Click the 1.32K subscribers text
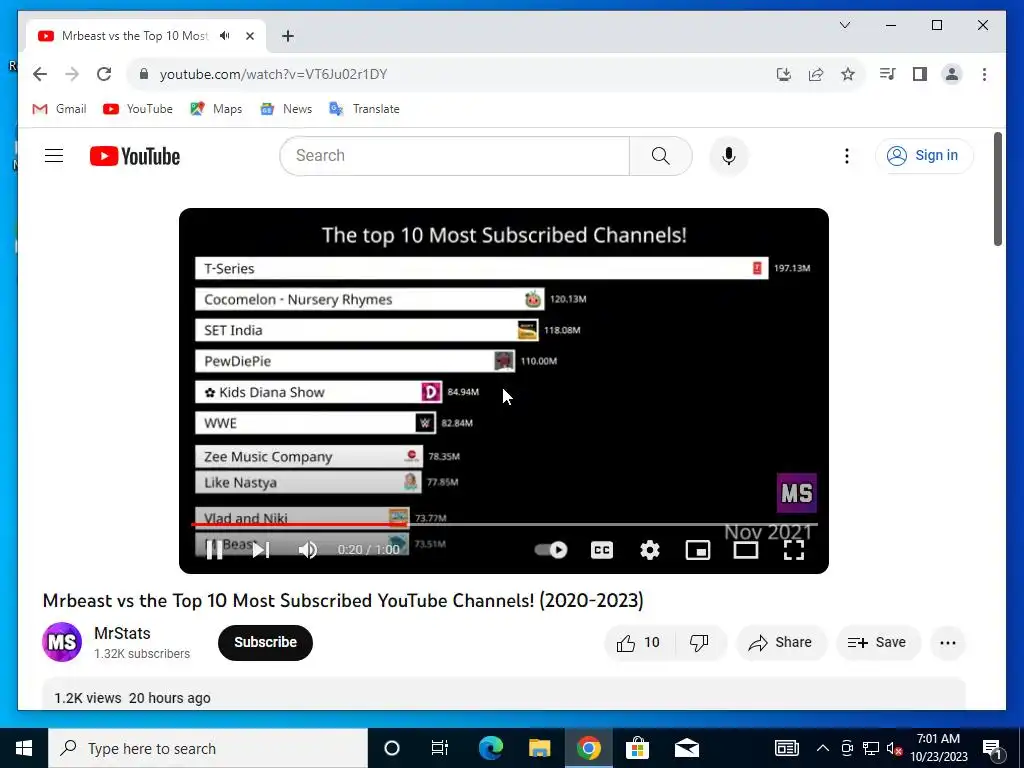1024x768 pixels. coord(142,654)
